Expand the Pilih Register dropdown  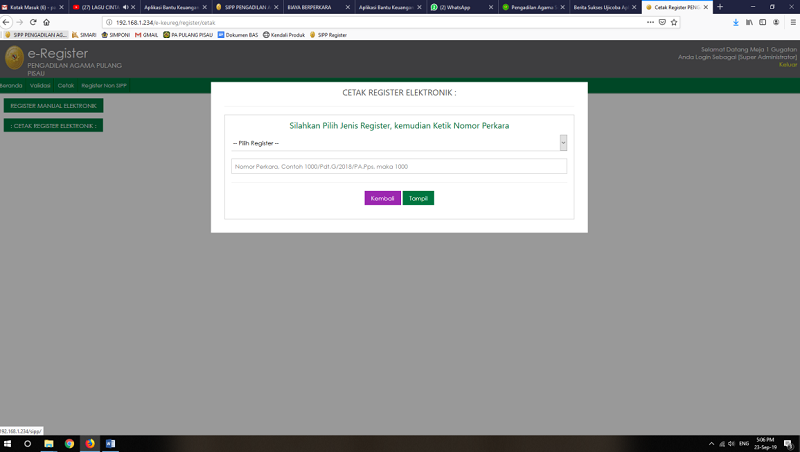[x=399, y=143]
